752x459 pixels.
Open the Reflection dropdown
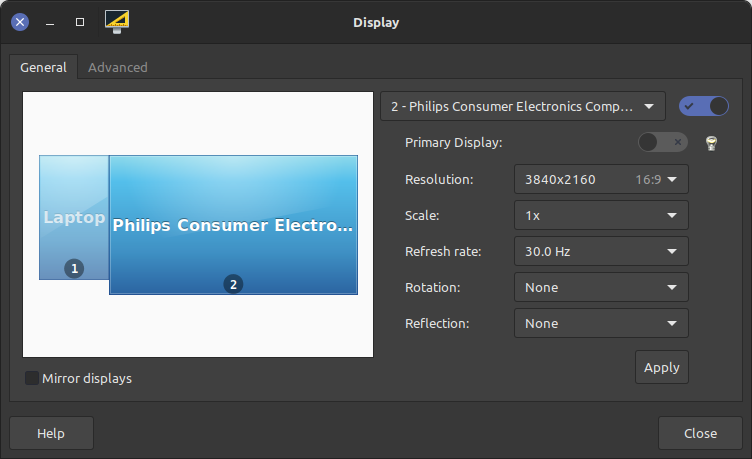pyautogui.click(x=601, y=323)
